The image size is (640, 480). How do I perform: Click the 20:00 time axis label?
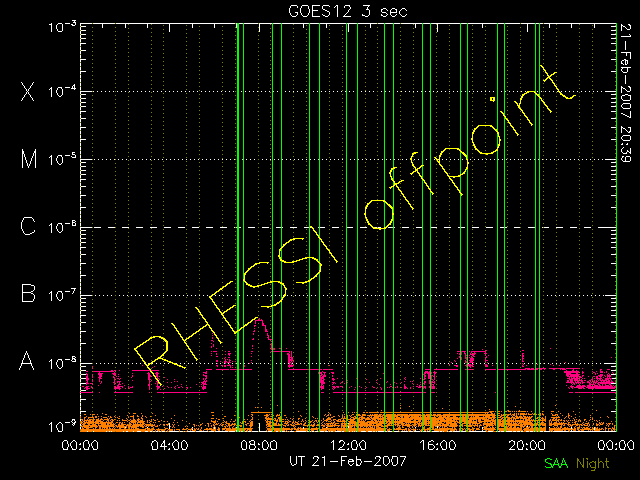coord(527,444)
